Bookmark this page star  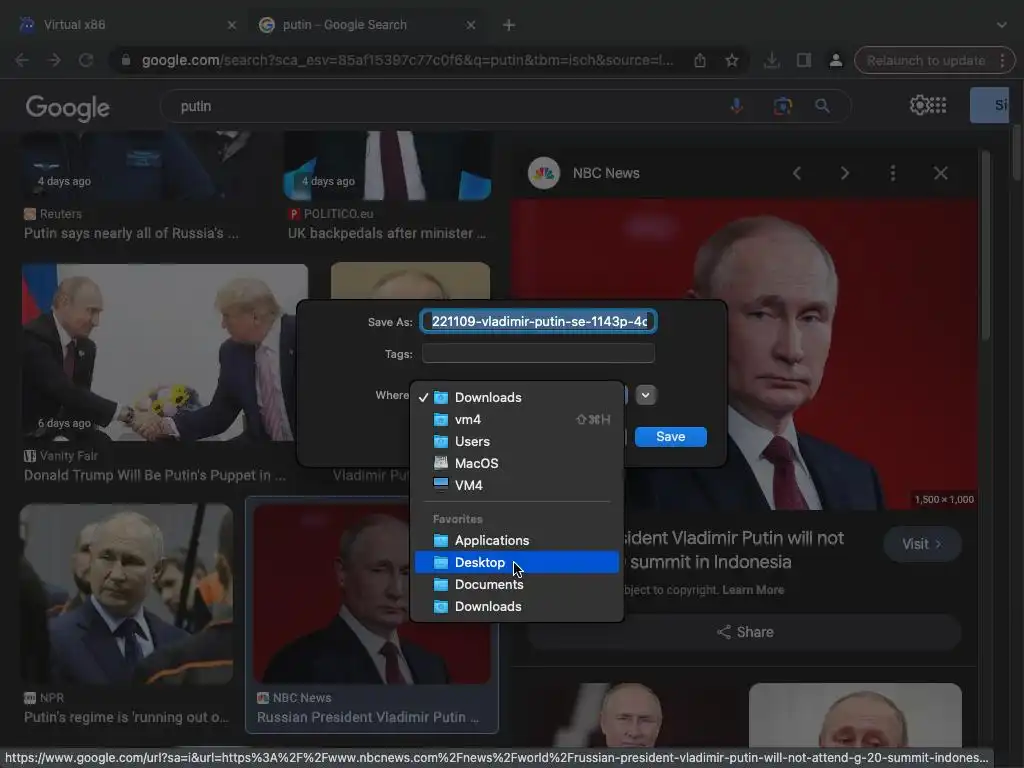731,60
